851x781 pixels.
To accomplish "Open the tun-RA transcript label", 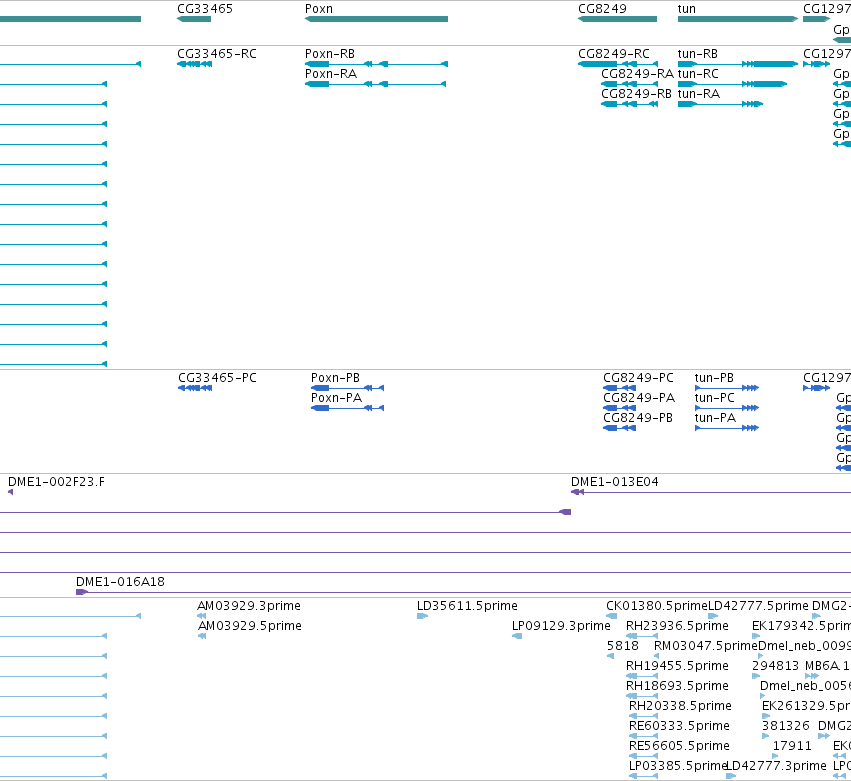I will coord(699,94).
